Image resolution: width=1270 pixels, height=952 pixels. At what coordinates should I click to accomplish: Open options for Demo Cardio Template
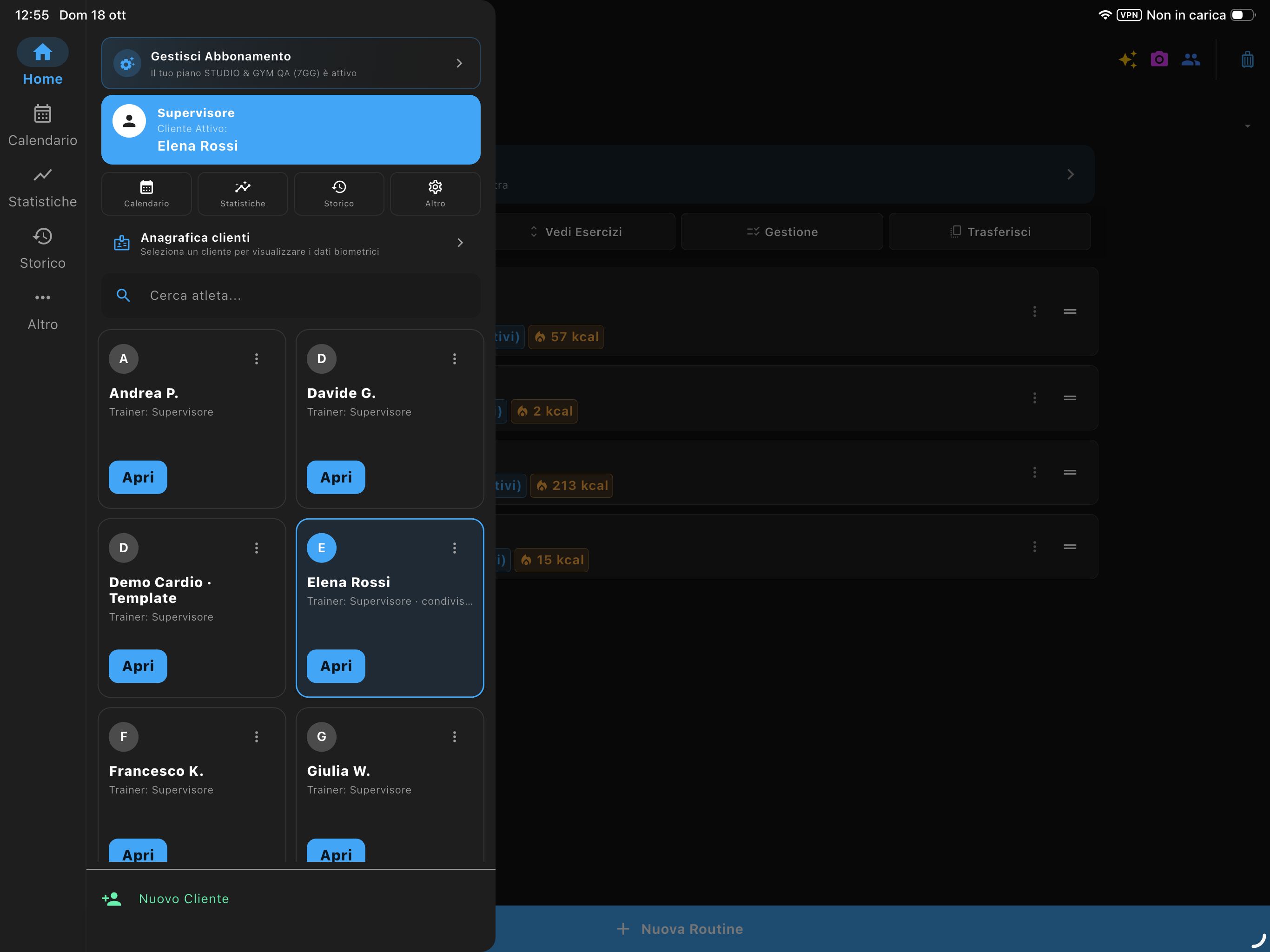click(x=257, y=548)
